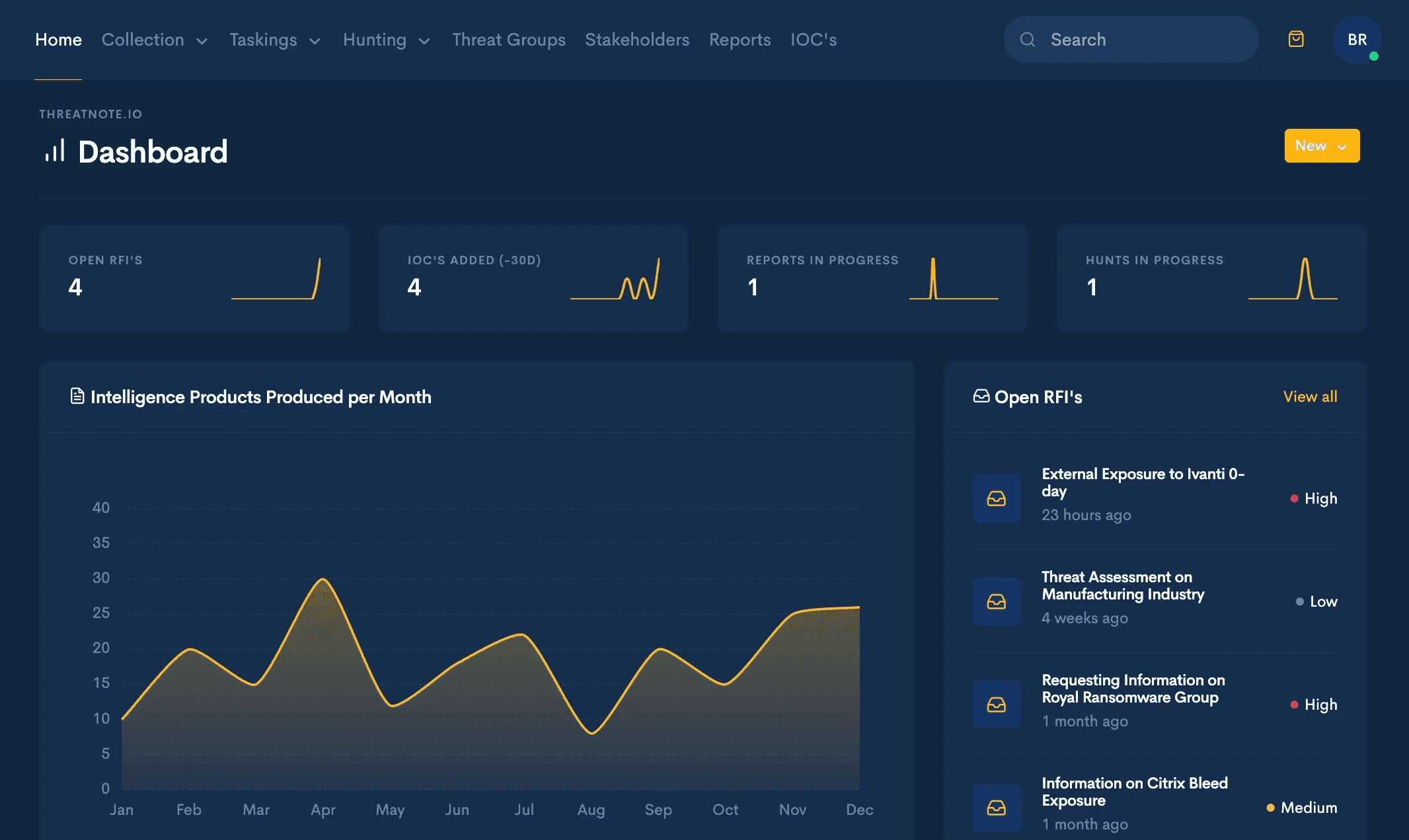Open the yellow New dropdown button
The width and height of the screenshot is (1409, 840).
1322,145
